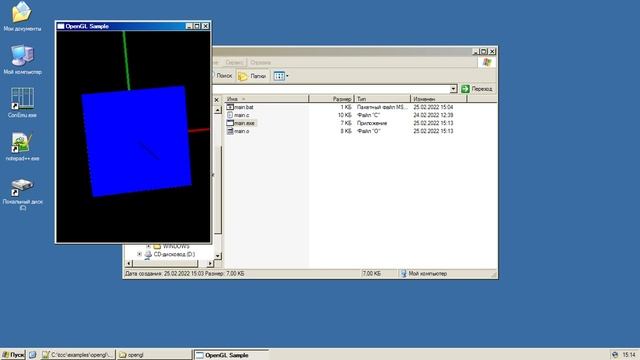Click the folder tree horizontal scroll-right arrow

210,264
